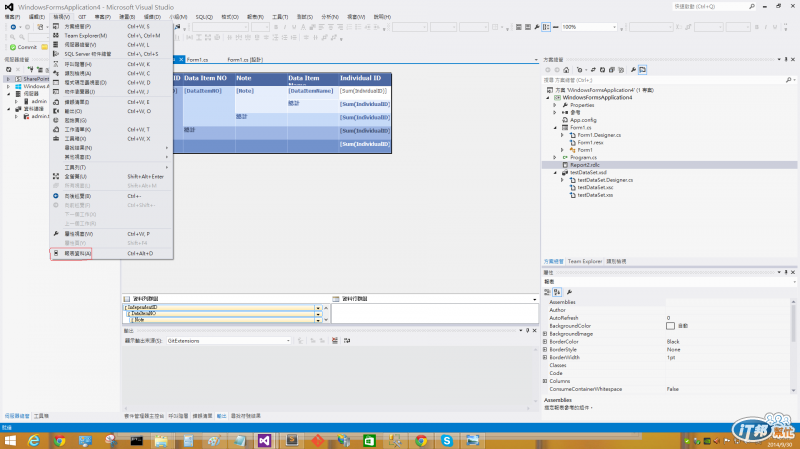Click the Individual ID column header
The height and width of the screenshot is (449, 800).
[365, 79]
